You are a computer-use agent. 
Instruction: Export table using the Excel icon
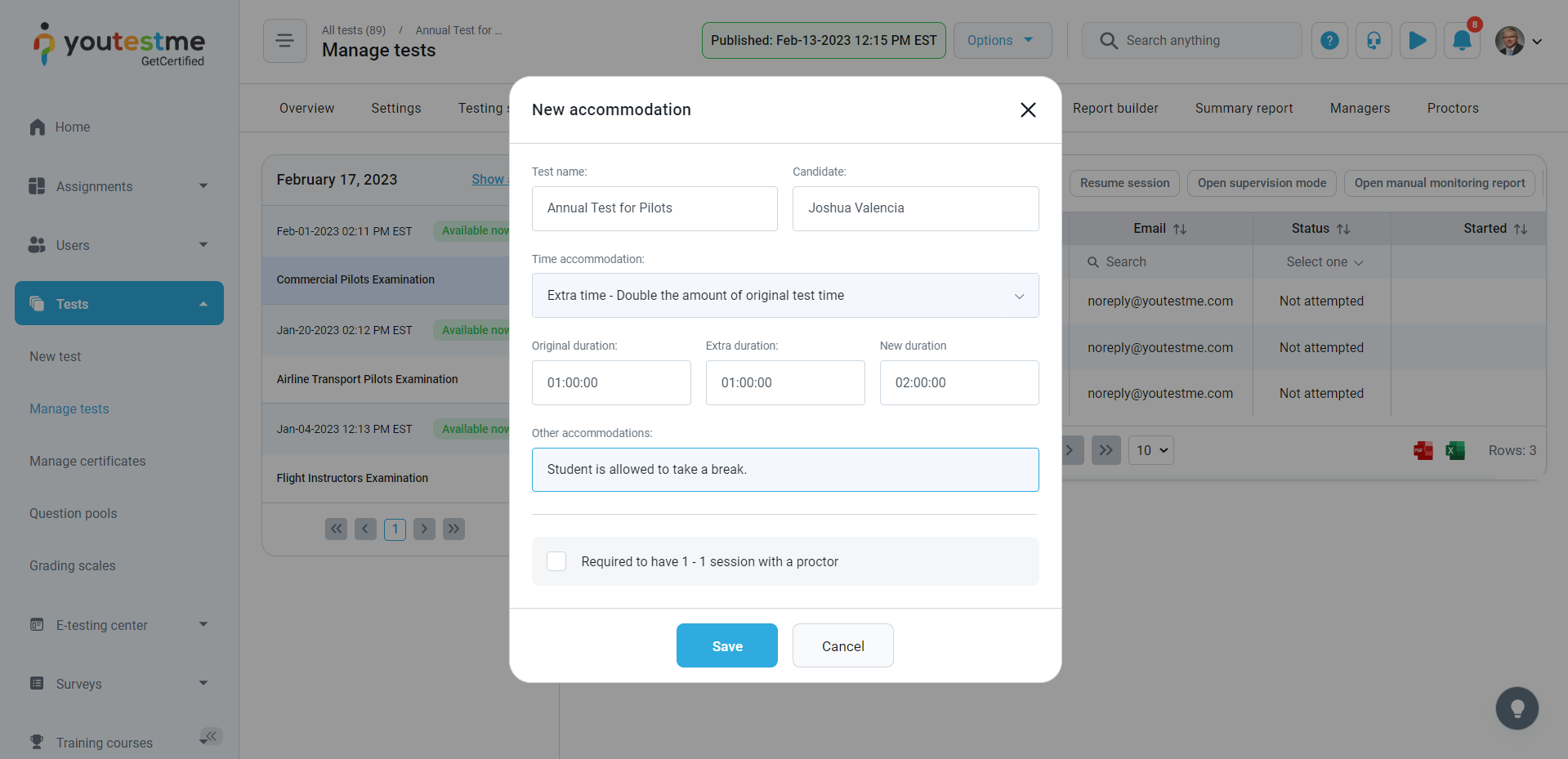pyautogui.click(x=1454, y=450)
